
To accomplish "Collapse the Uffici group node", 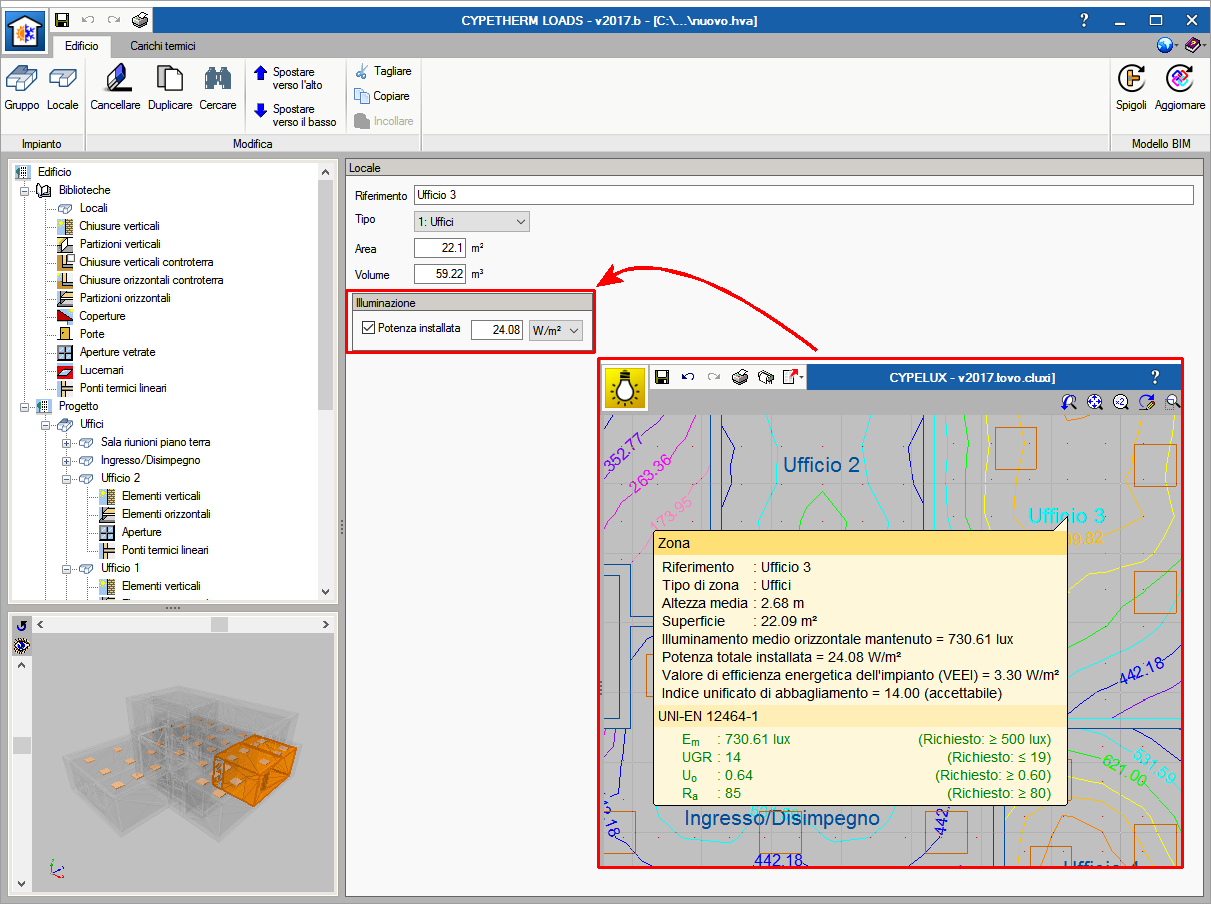I will coord(46,424).
